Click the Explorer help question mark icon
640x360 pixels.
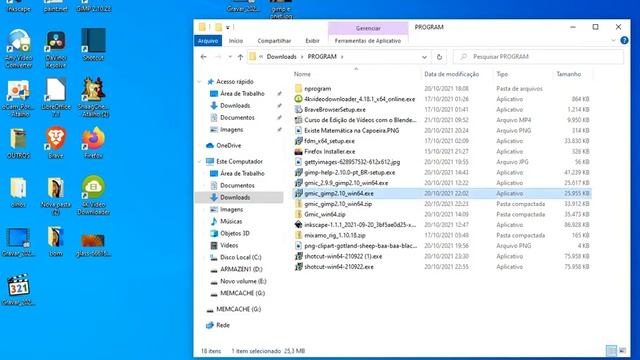tap(624, 40)
